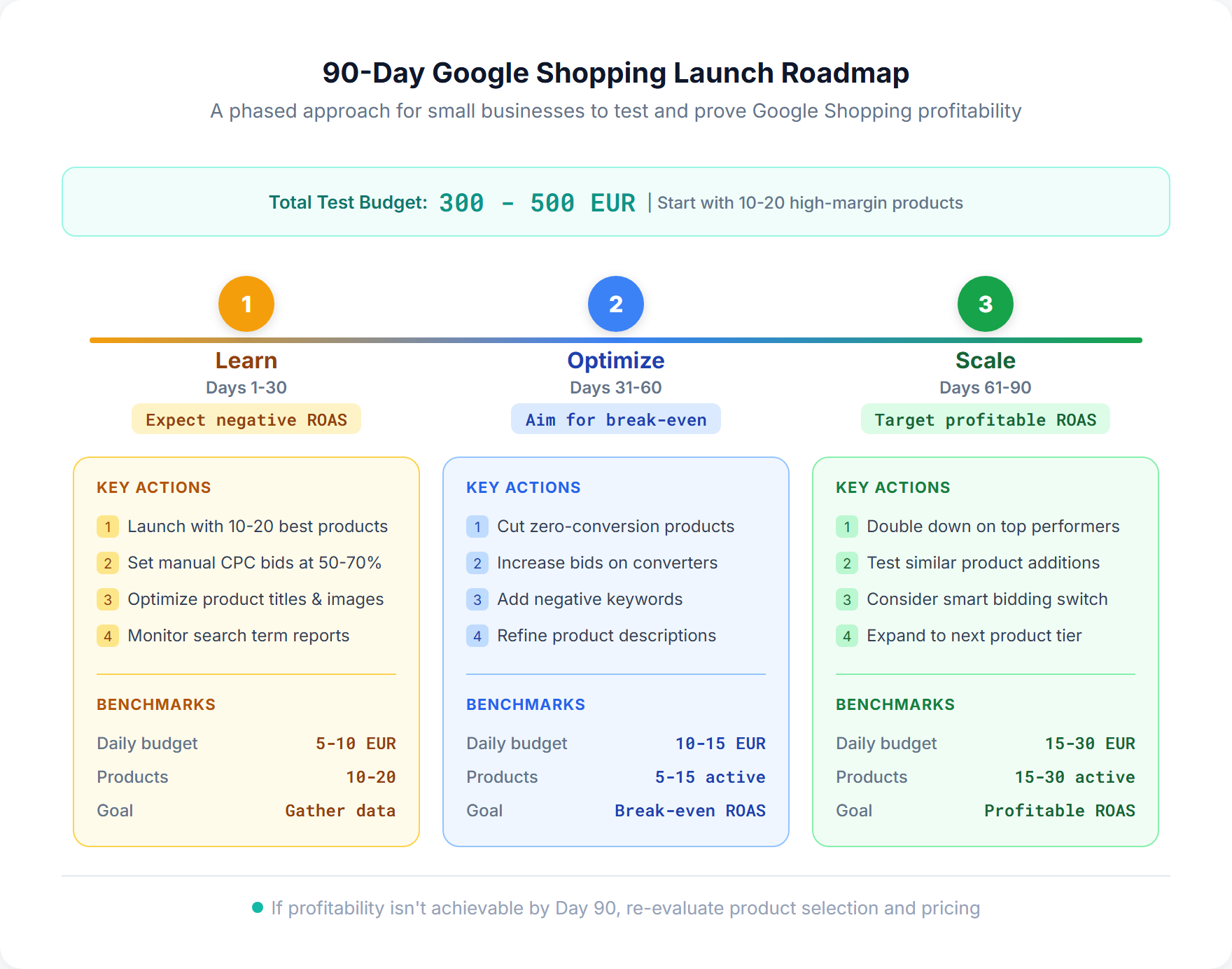Expand the Optimize BENCHMARKS section
The height and width of the screenshot is (969, 1232).
click(526, 704)
